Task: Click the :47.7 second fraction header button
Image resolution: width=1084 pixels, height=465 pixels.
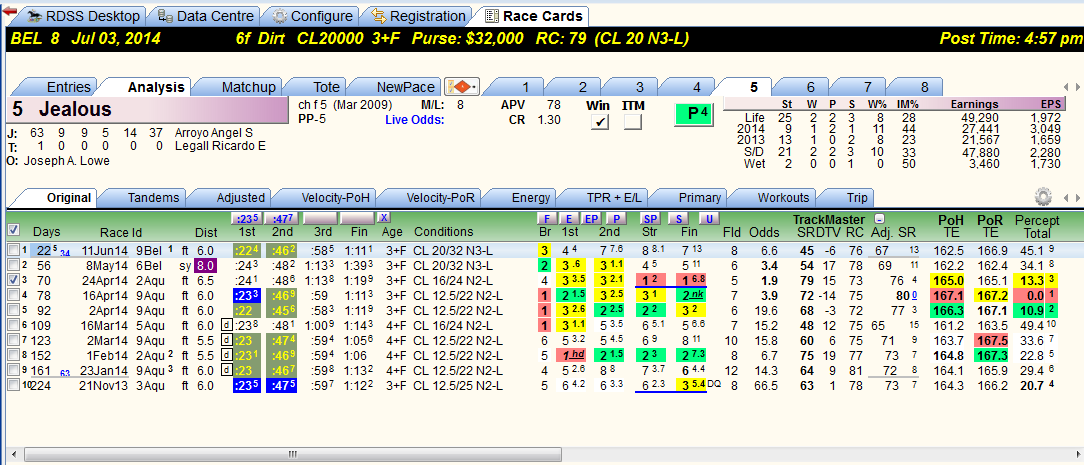Action: [x=280, y=218]
